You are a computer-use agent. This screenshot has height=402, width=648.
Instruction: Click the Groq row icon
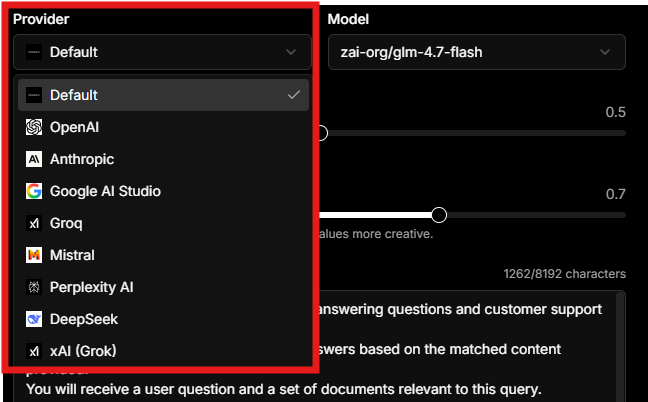[x=34, y=223]
